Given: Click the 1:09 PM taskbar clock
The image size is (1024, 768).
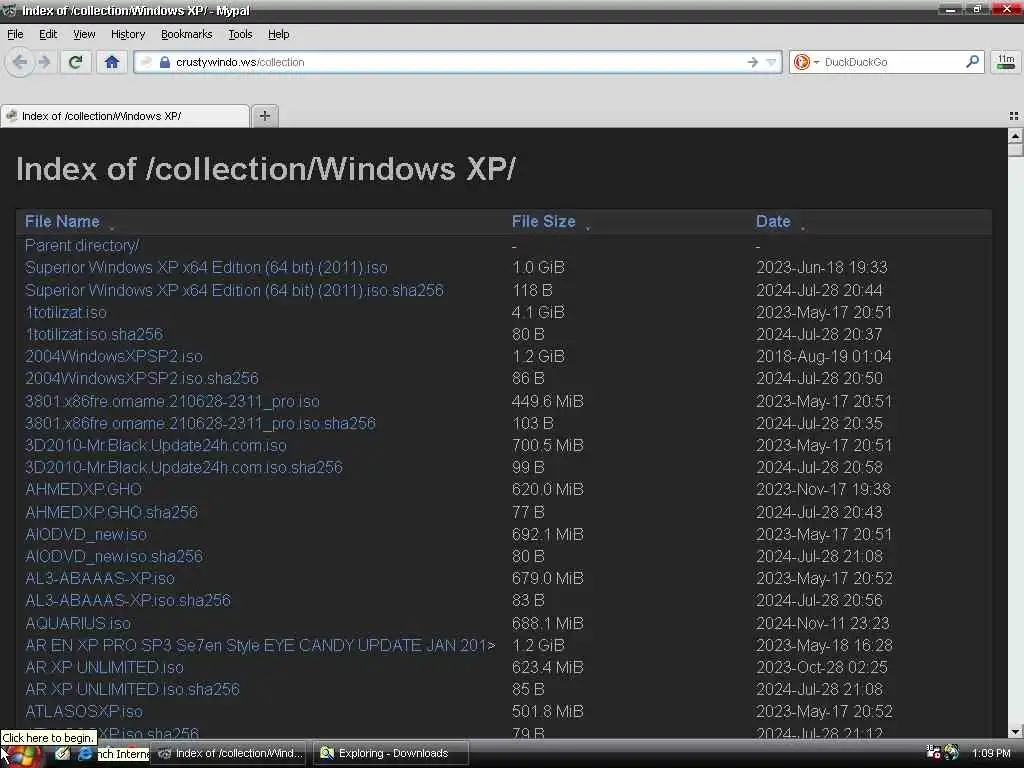Looking at the screenshot, I should point(991,753).
